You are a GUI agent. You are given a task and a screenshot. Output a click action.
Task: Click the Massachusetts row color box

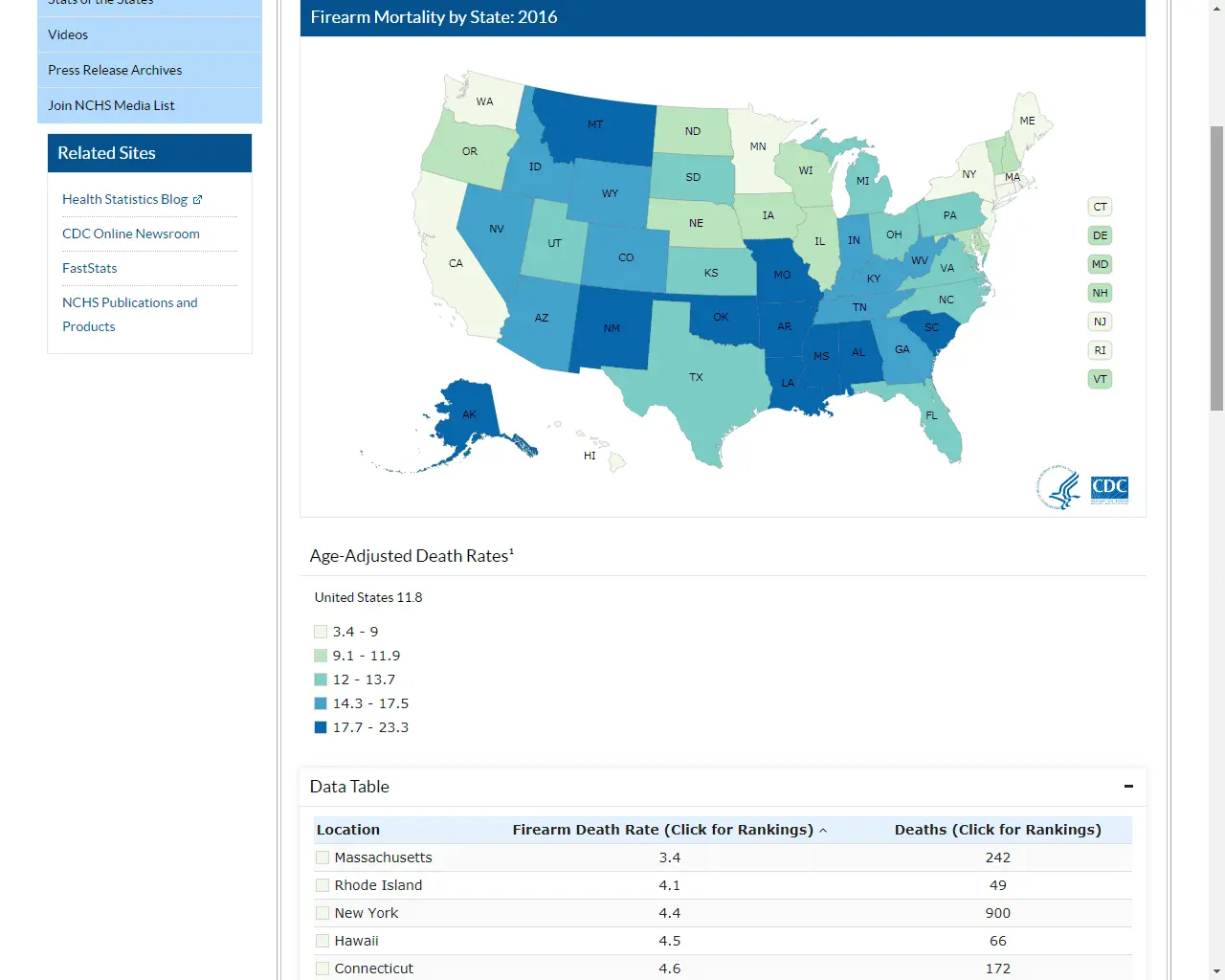[323, 857]
